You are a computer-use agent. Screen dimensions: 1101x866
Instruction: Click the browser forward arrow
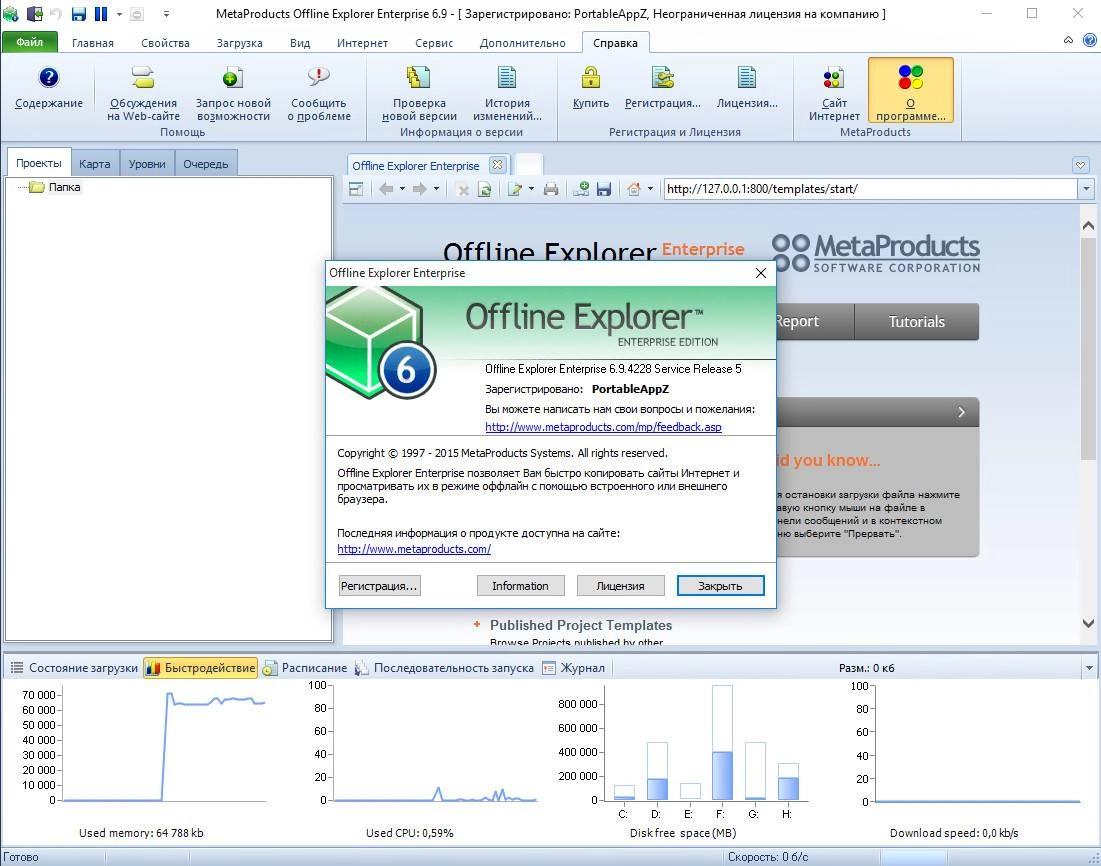pos(419,189)
